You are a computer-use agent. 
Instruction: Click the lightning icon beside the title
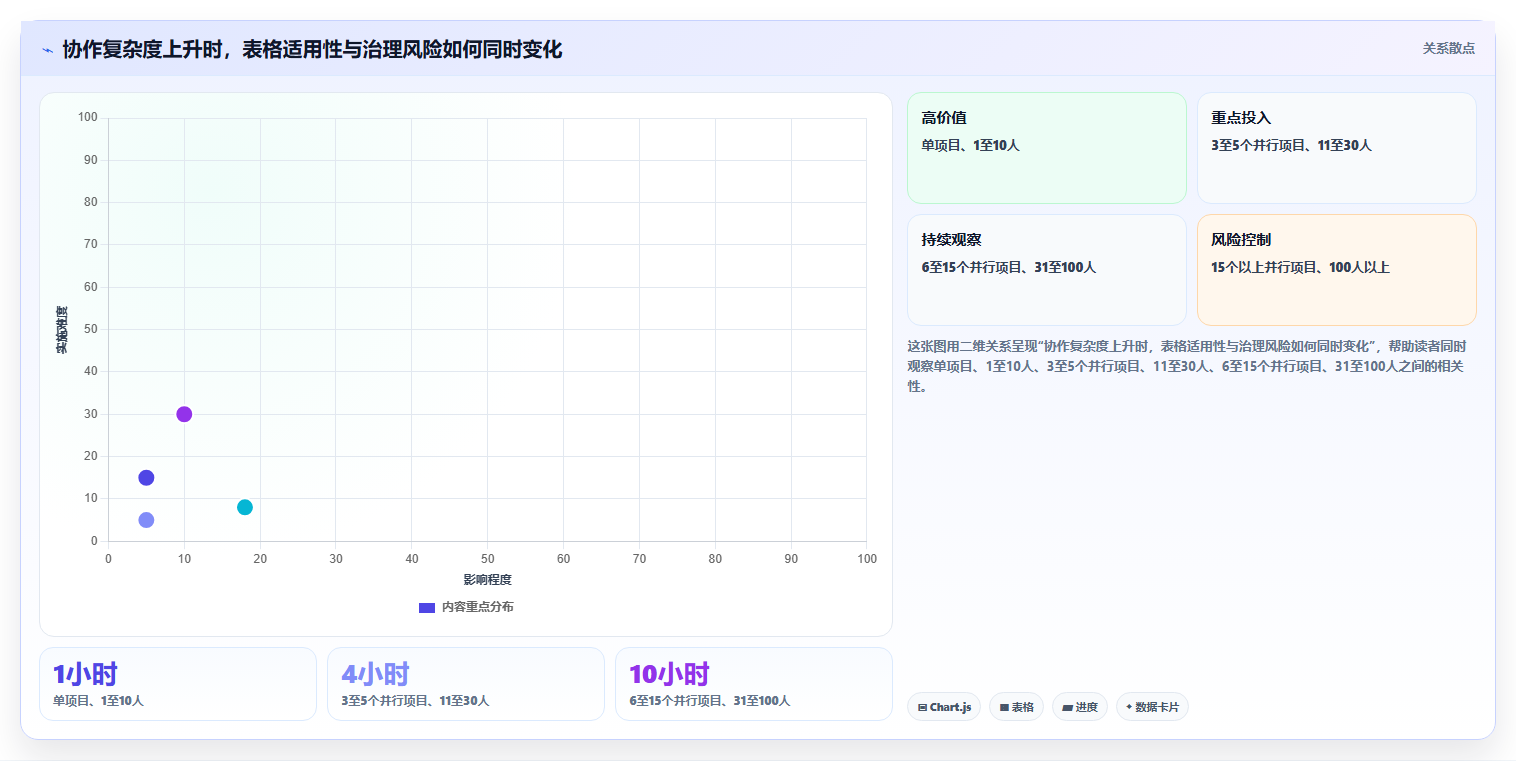(47, 50)
